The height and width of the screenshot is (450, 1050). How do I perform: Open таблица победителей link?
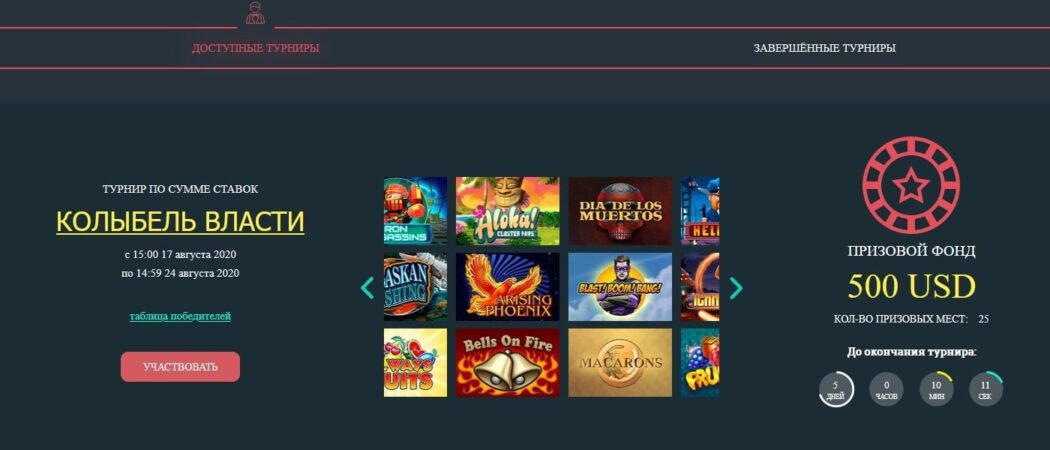click(180, 316)
